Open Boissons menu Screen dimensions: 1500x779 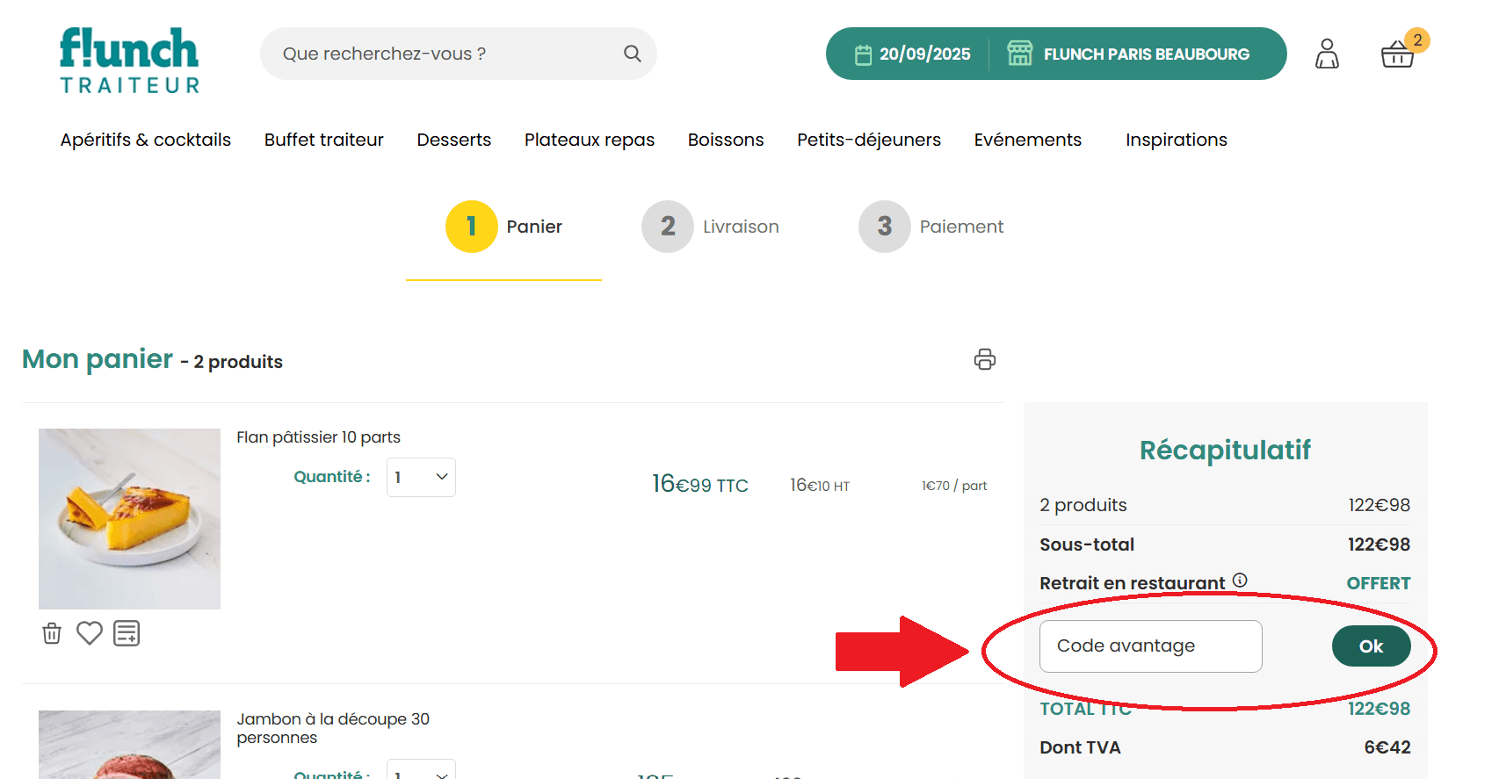coord(726,140)
